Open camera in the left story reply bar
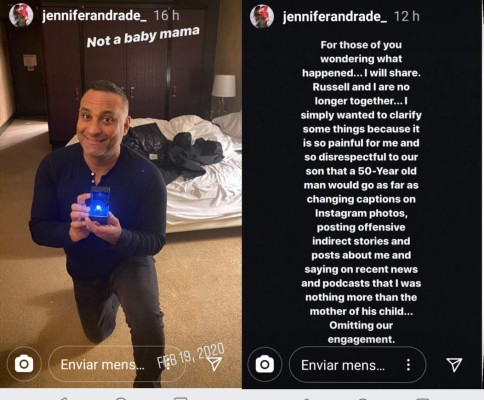 [x=24, y=364]
